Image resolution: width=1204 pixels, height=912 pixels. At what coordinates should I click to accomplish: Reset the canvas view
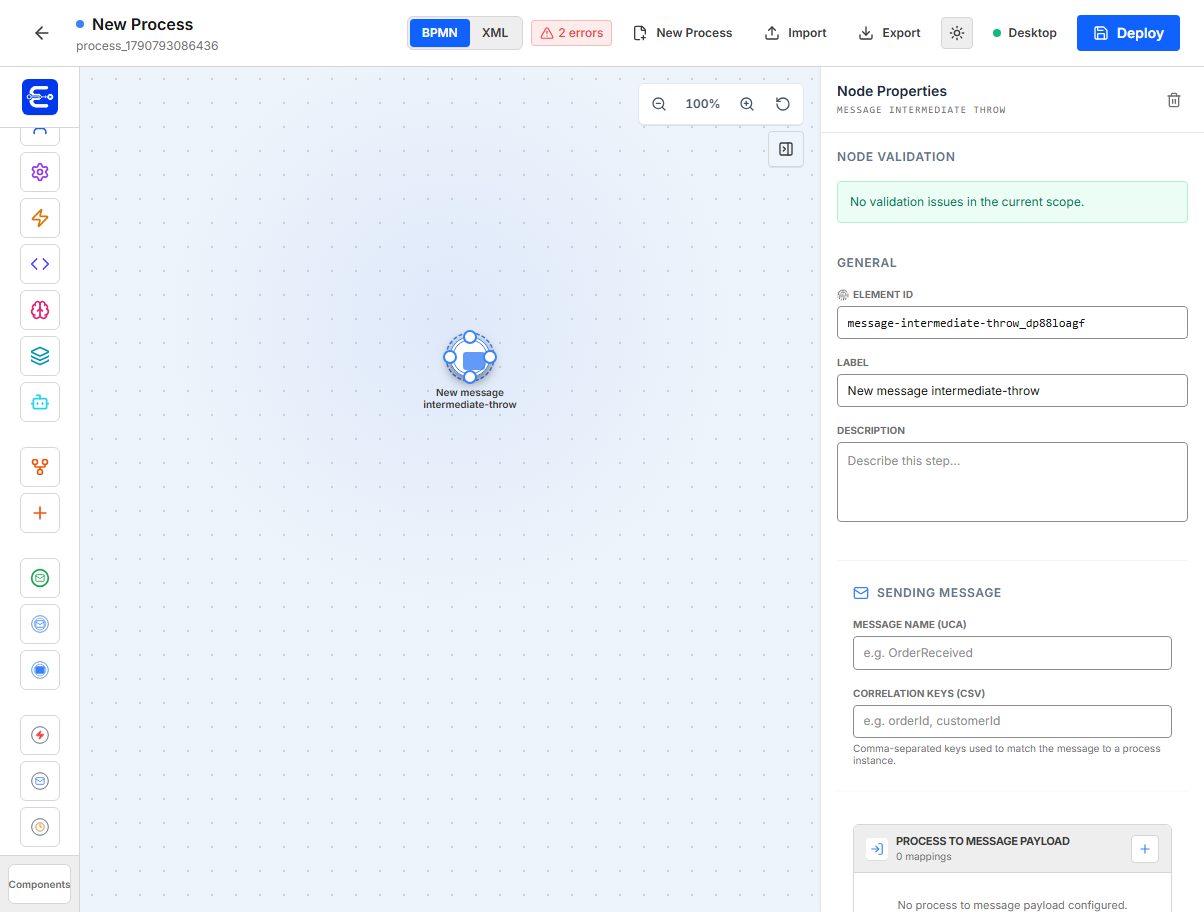tap(783, 104)
